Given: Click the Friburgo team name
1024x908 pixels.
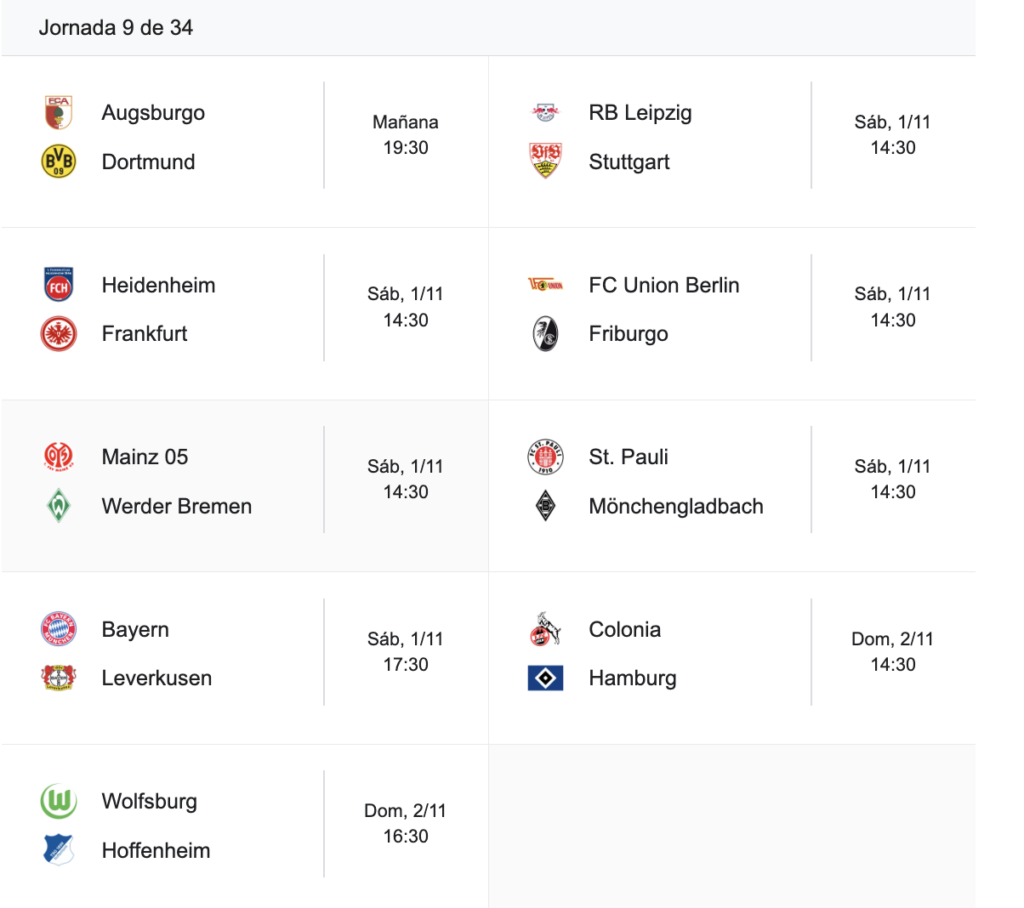Looking at the screenshot, I should [628, 334].
